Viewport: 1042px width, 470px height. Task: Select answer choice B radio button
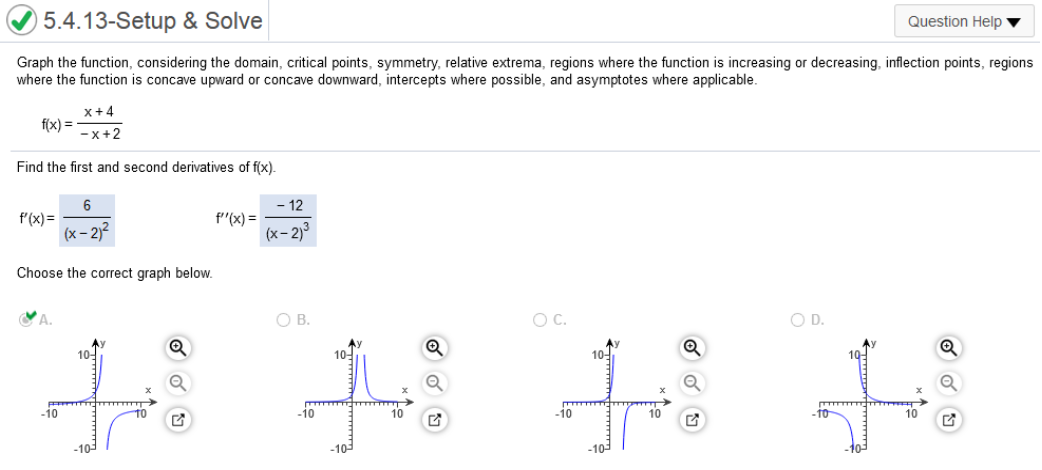coord(284,320)
